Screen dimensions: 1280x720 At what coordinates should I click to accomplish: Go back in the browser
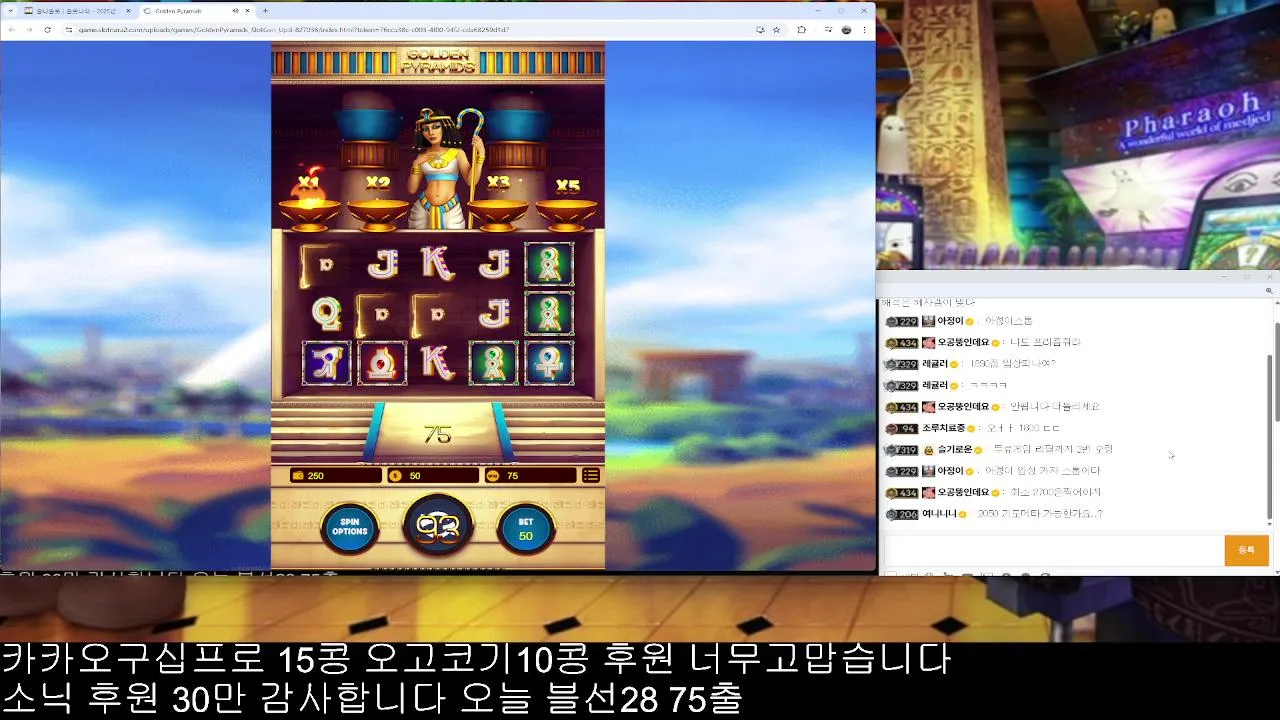click(x=11, y=30)
